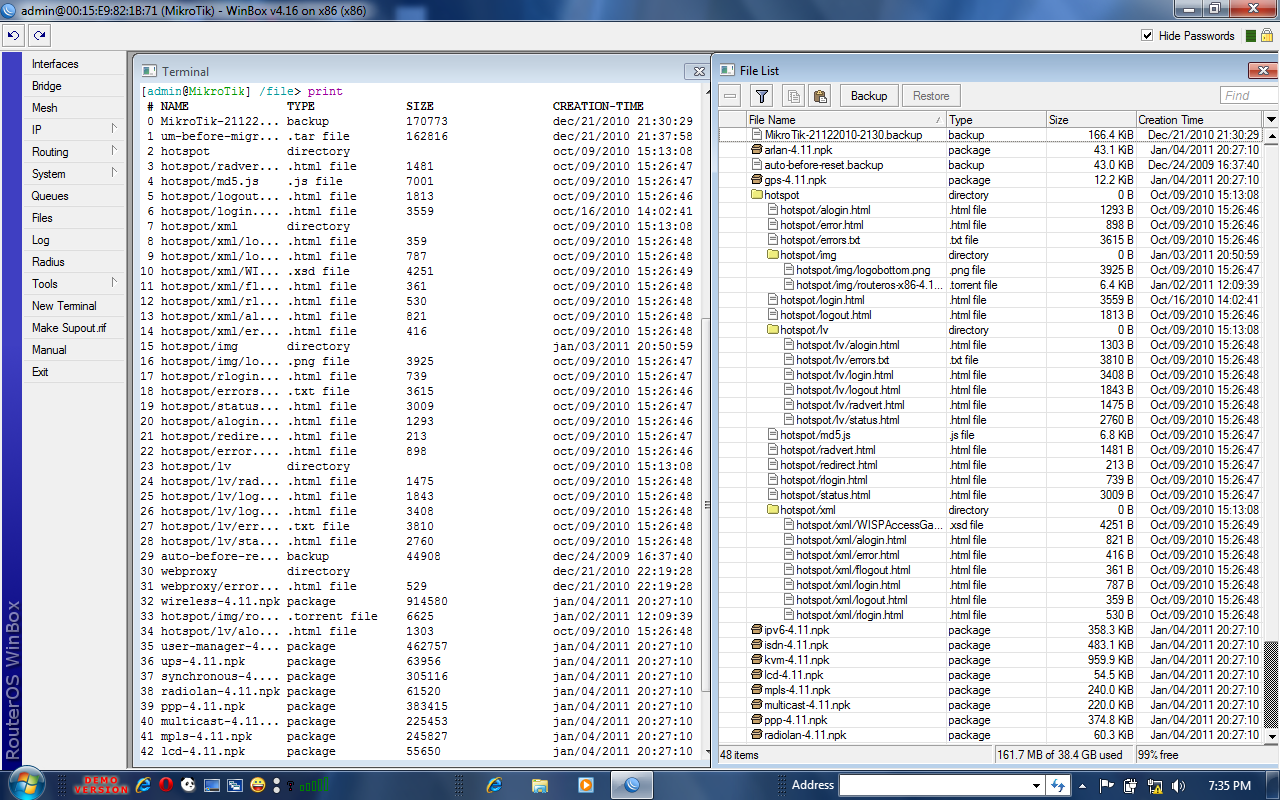Click the hotspot/img folder icon
The image size is (1280, 800).
point(773,255)
